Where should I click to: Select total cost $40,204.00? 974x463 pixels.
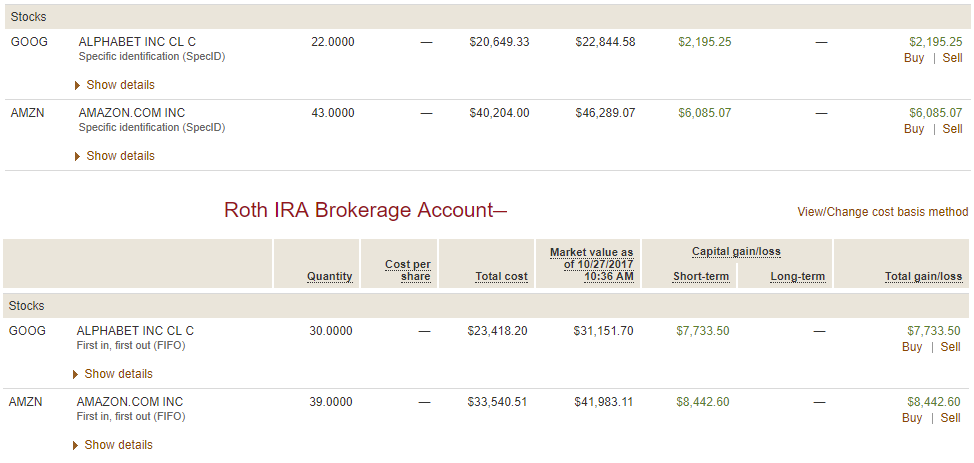(x=499, y=113)
